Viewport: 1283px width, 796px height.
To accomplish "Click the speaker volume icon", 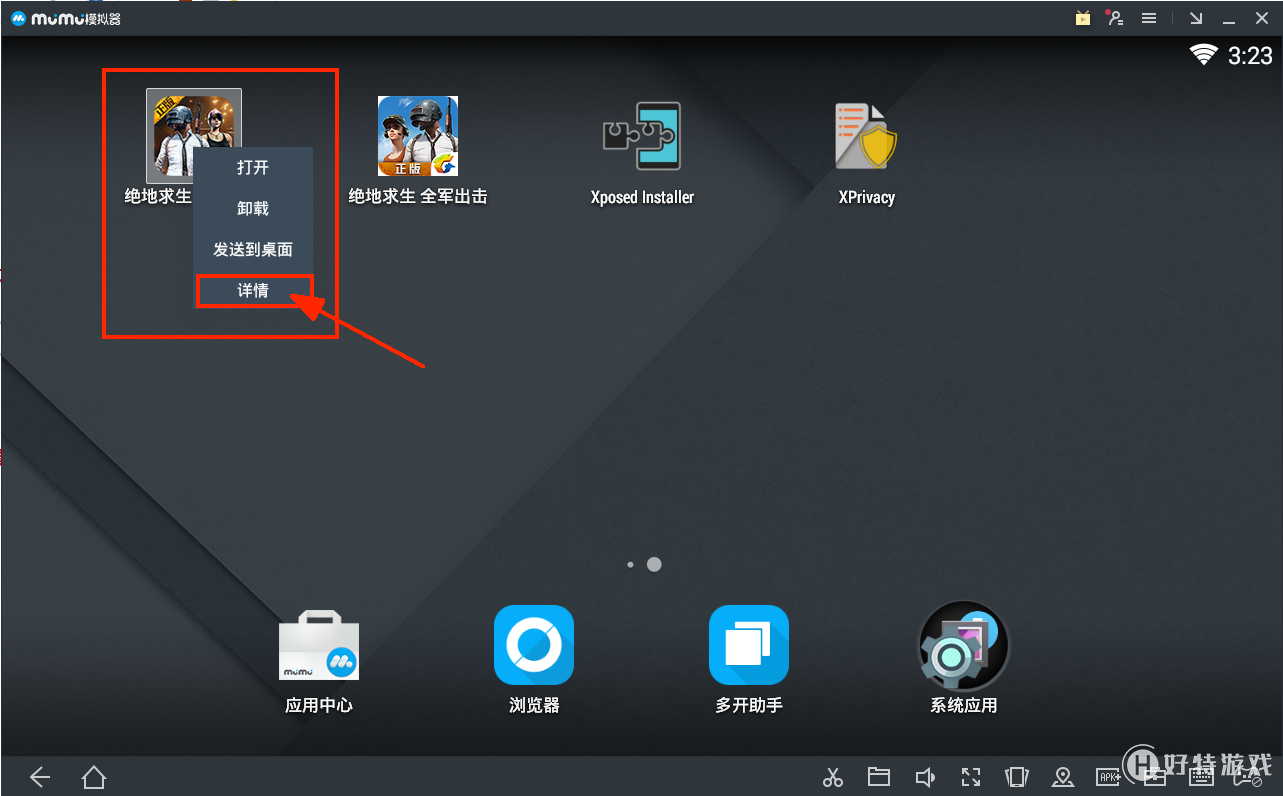I will click(x=925, y=777).
